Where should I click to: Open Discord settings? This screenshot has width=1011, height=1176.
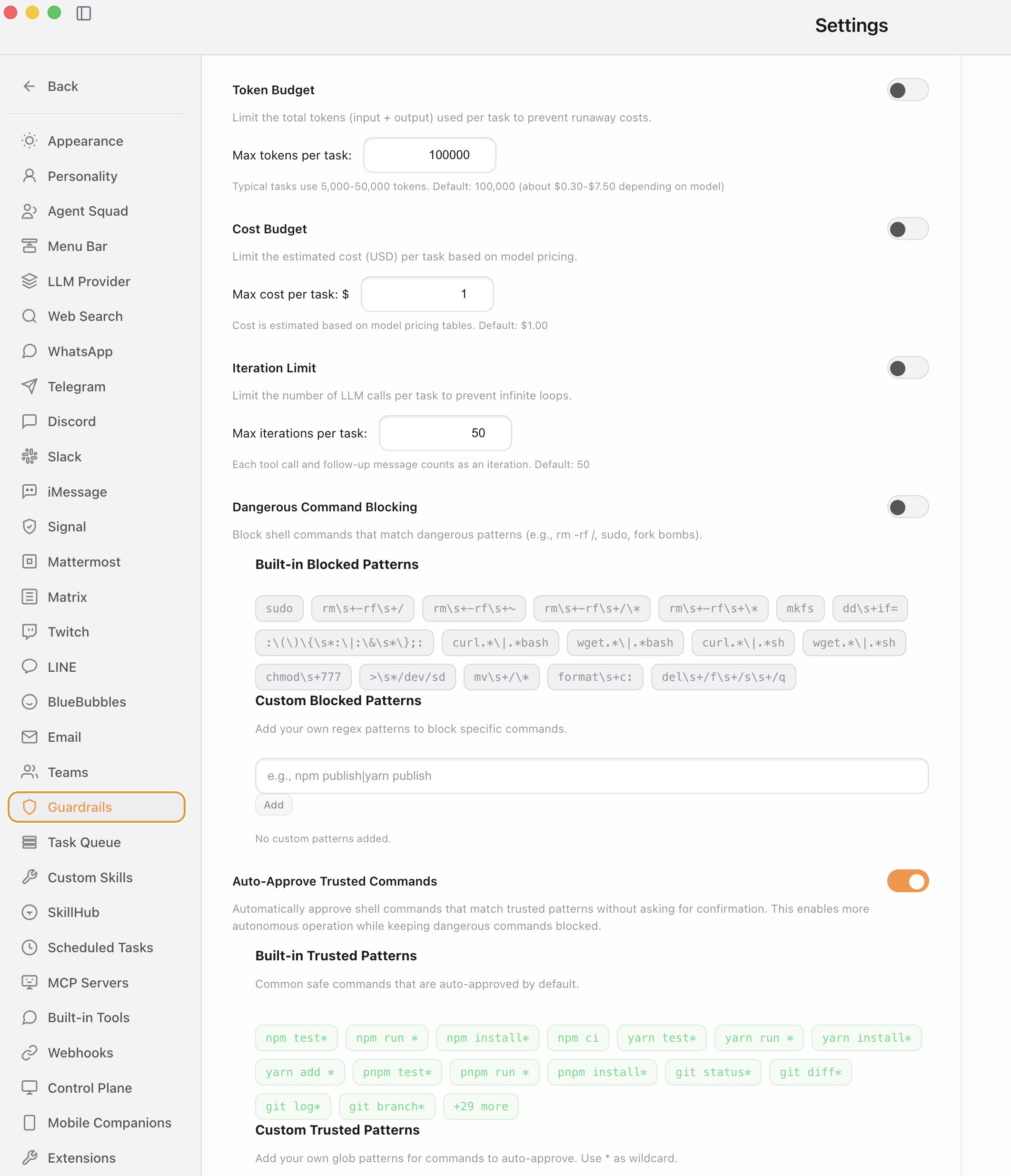click(71, 421)
